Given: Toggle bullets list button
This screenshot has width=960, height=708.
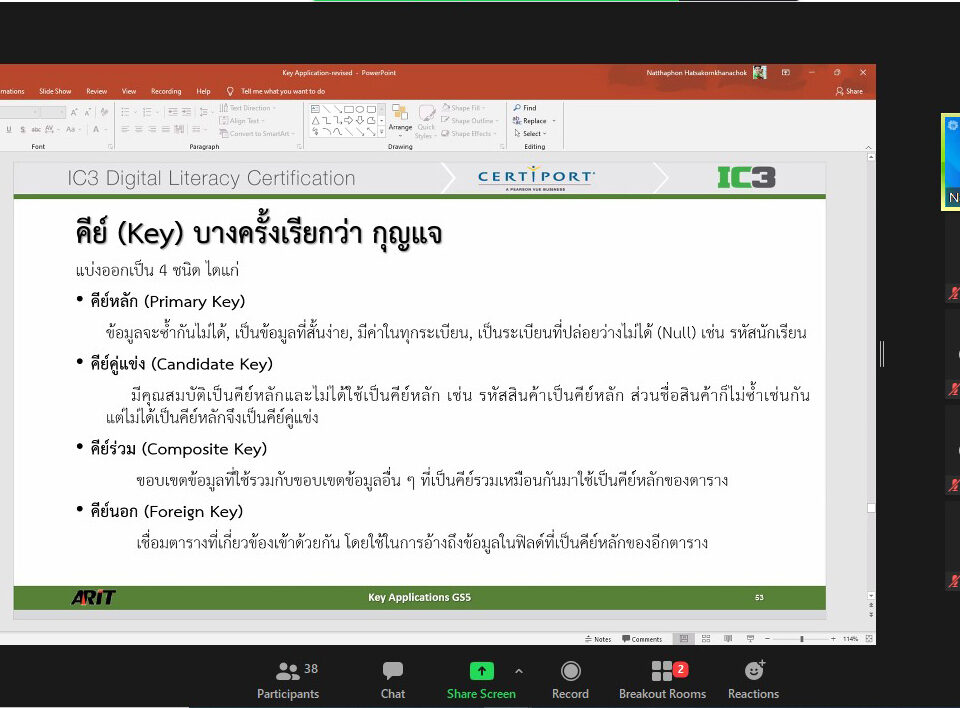Looking at the screenshot, I should coord(128,112).
